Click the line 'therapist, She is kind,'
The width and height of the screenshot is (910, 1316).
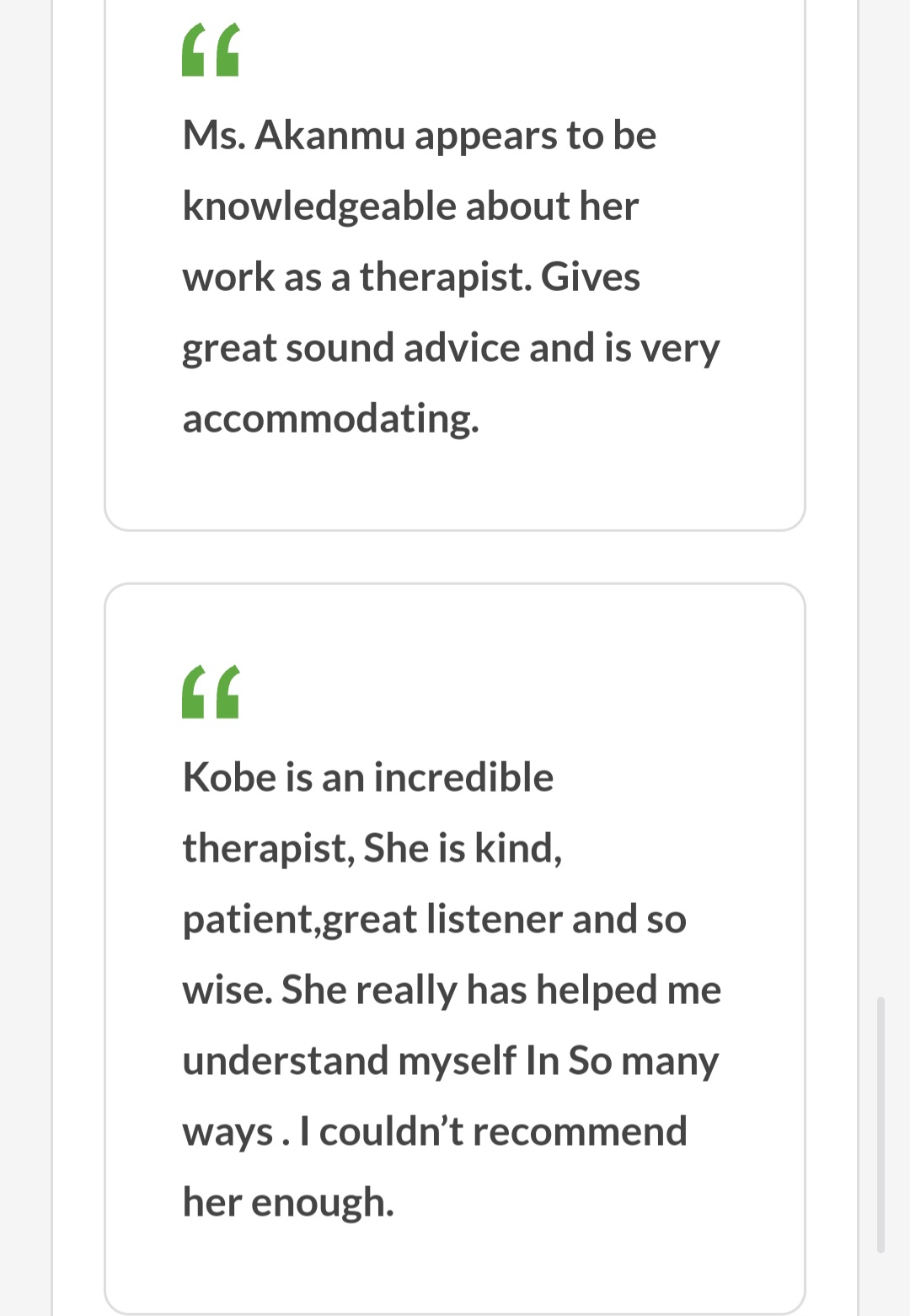[x=372, y=848]
